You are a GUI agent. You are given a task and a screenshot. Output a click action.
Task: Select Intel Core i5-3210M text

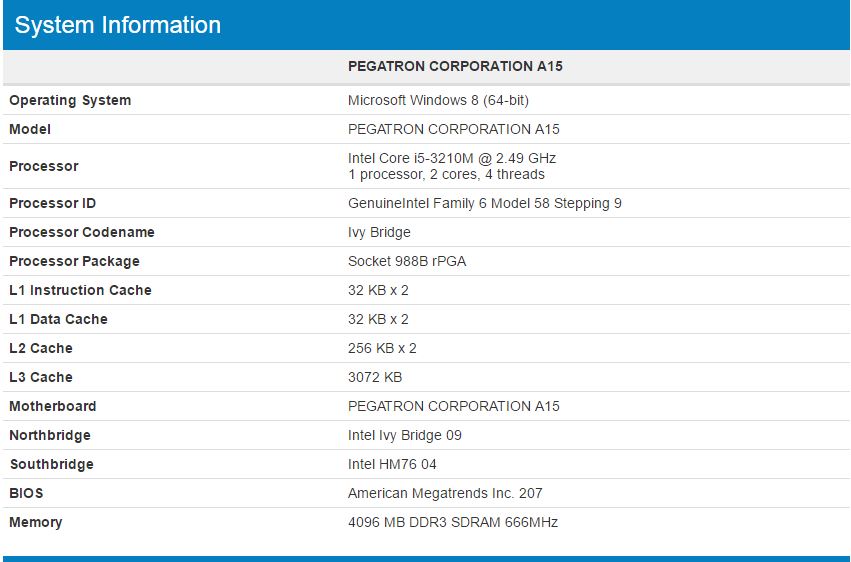(x=411, y=158)
